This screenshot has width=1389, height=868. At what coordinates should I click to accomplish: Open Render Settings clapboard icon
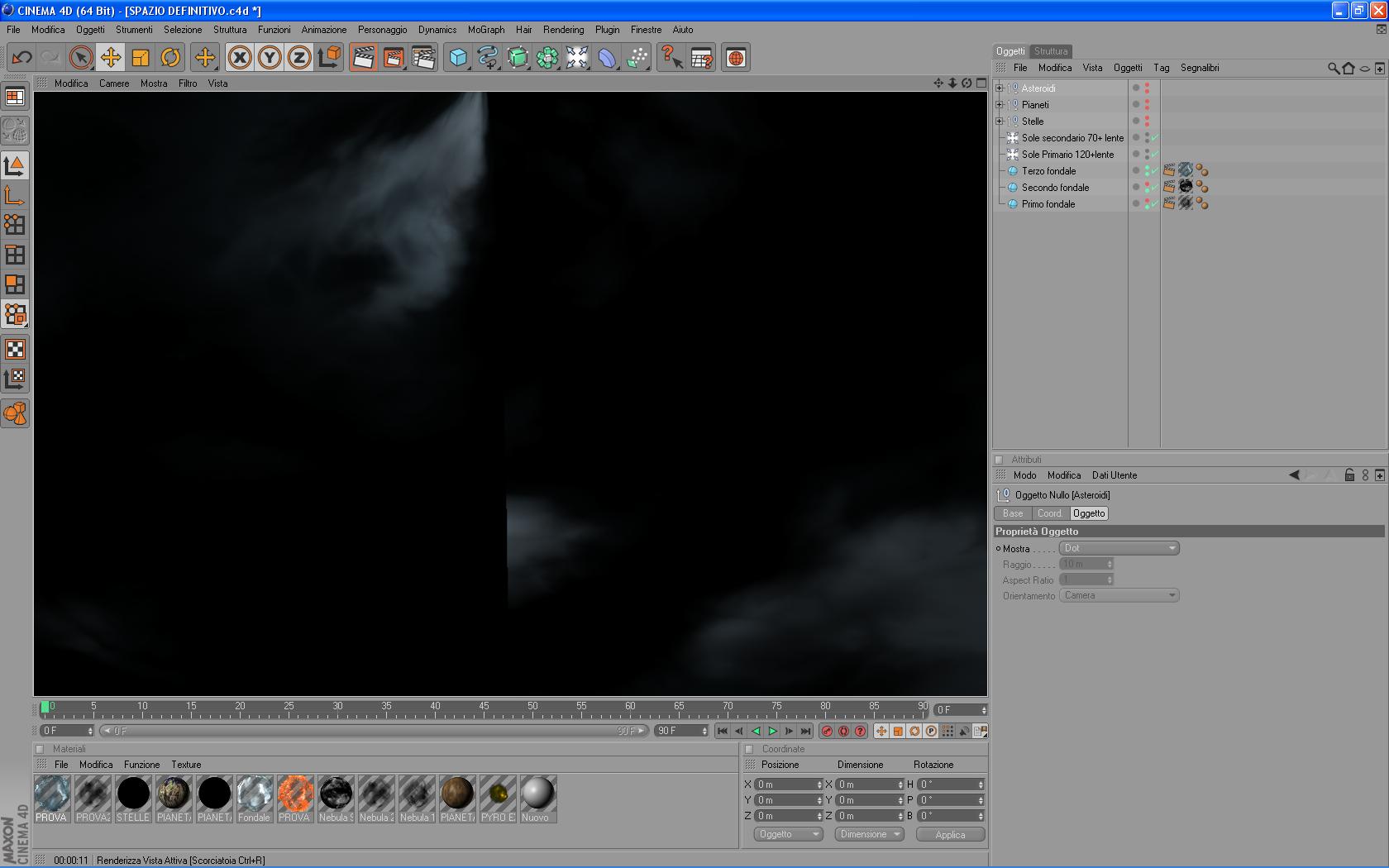point(423,57)
